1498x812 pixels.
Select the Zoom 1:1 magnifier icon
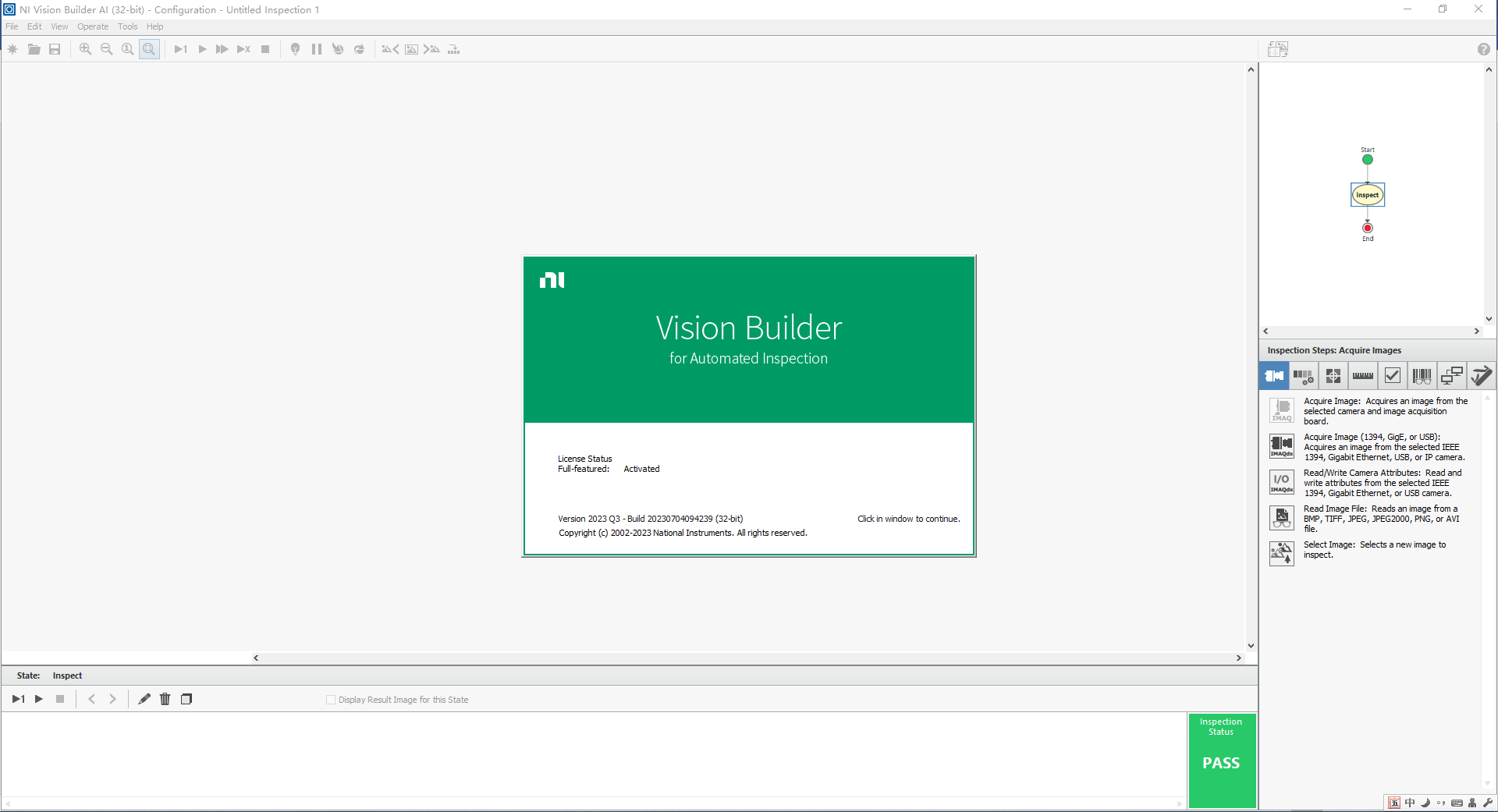click(128, 49)
